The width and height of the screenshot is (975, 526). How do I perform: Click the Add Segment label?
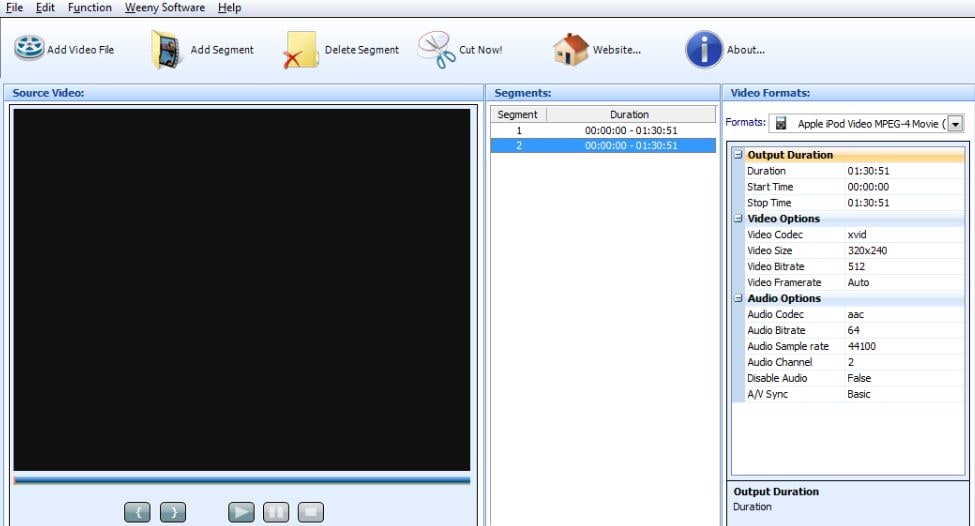[x=222, y=50]
